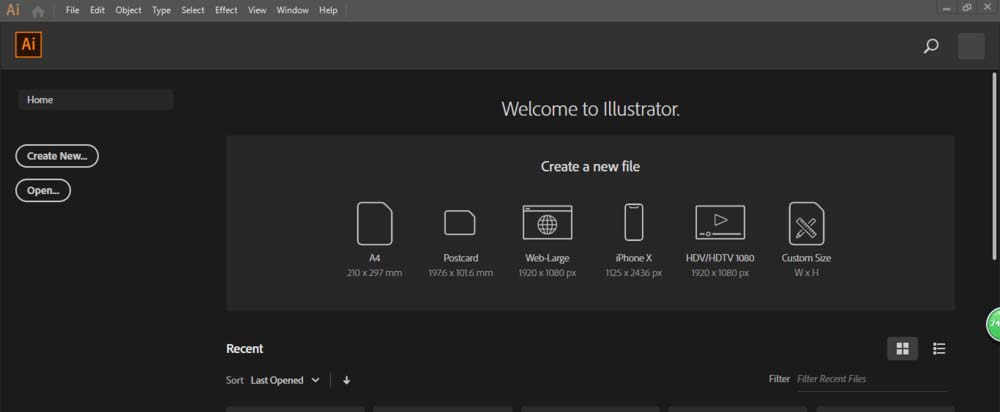Open the Object menu
Viewport: 1000px width, 412px height.
point(128,10)
